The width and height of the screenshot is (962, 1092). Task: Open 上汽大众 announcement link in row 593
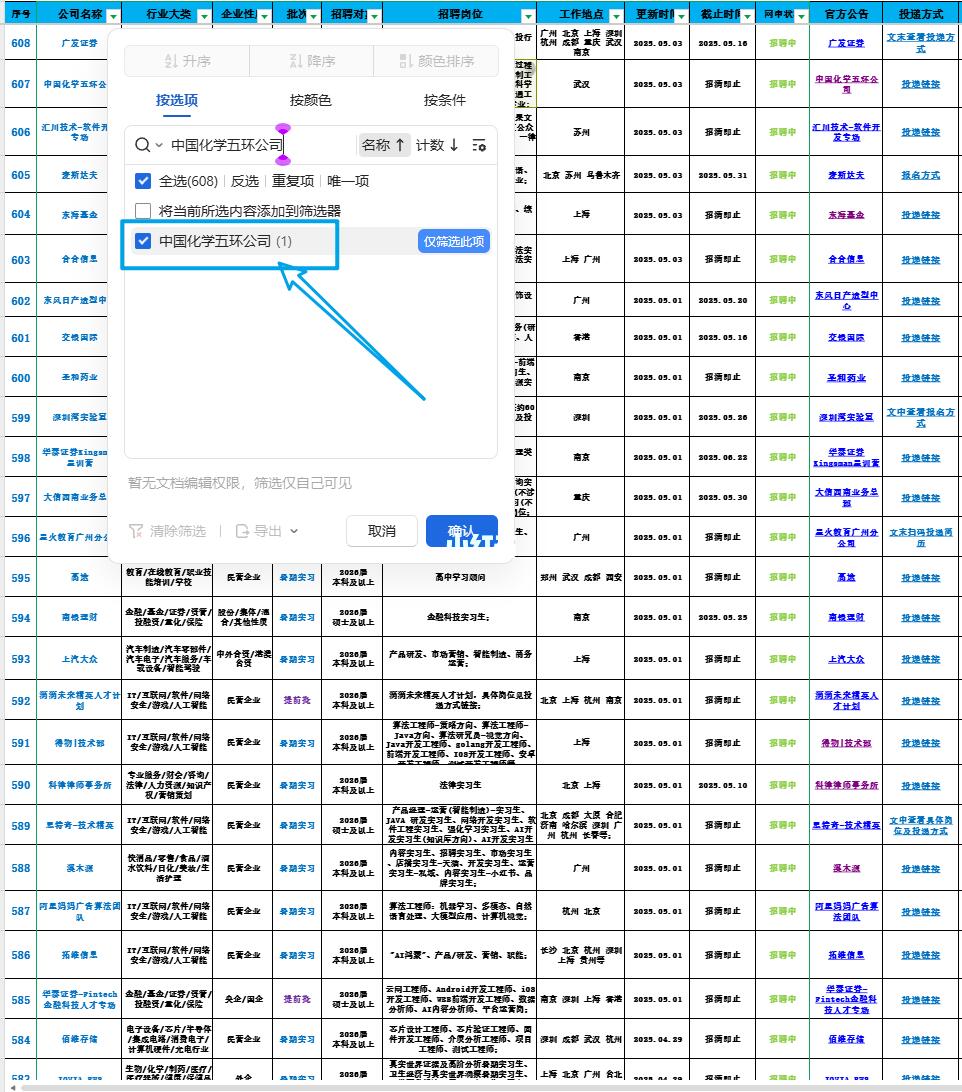[x=846, y=660]
